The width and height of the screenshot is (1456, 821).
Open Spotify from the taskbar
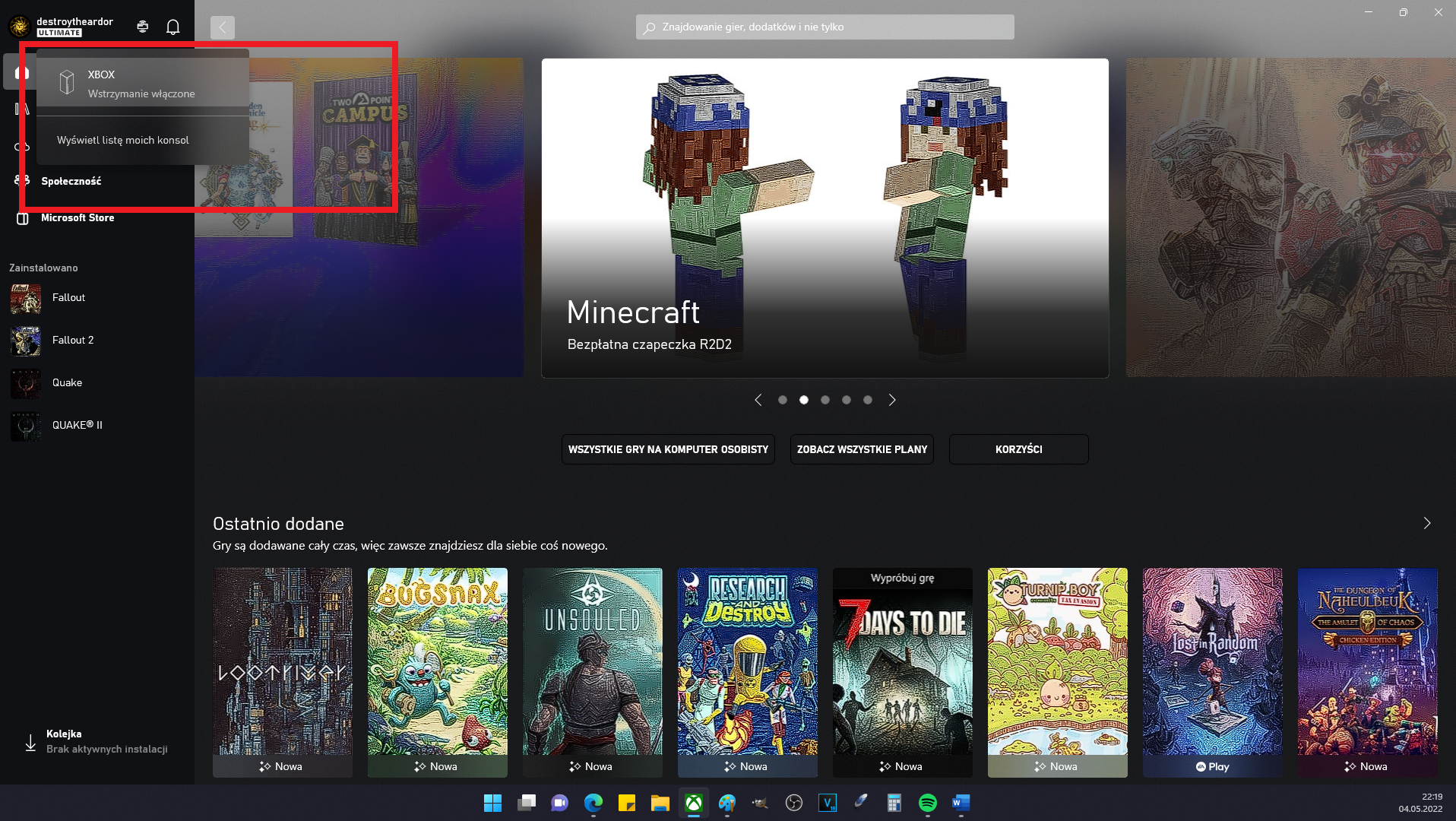[x=927, y=803]
